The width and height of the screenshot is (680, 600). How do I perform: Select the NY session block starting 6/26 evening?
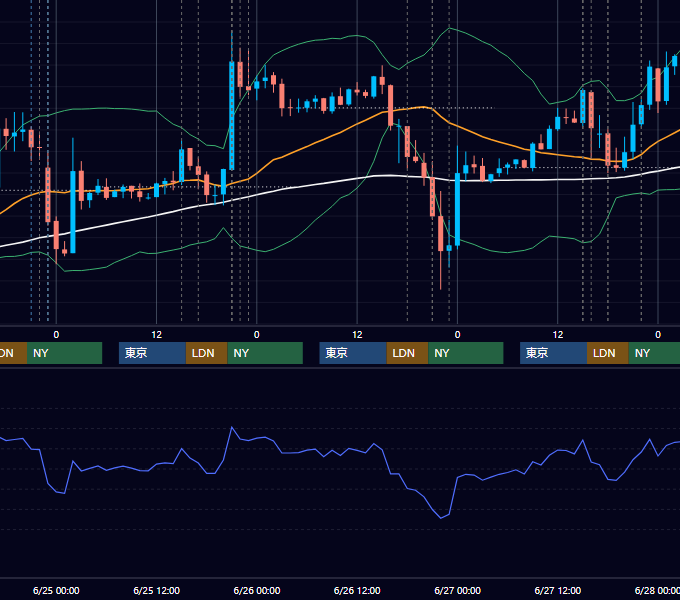(466, 353)
